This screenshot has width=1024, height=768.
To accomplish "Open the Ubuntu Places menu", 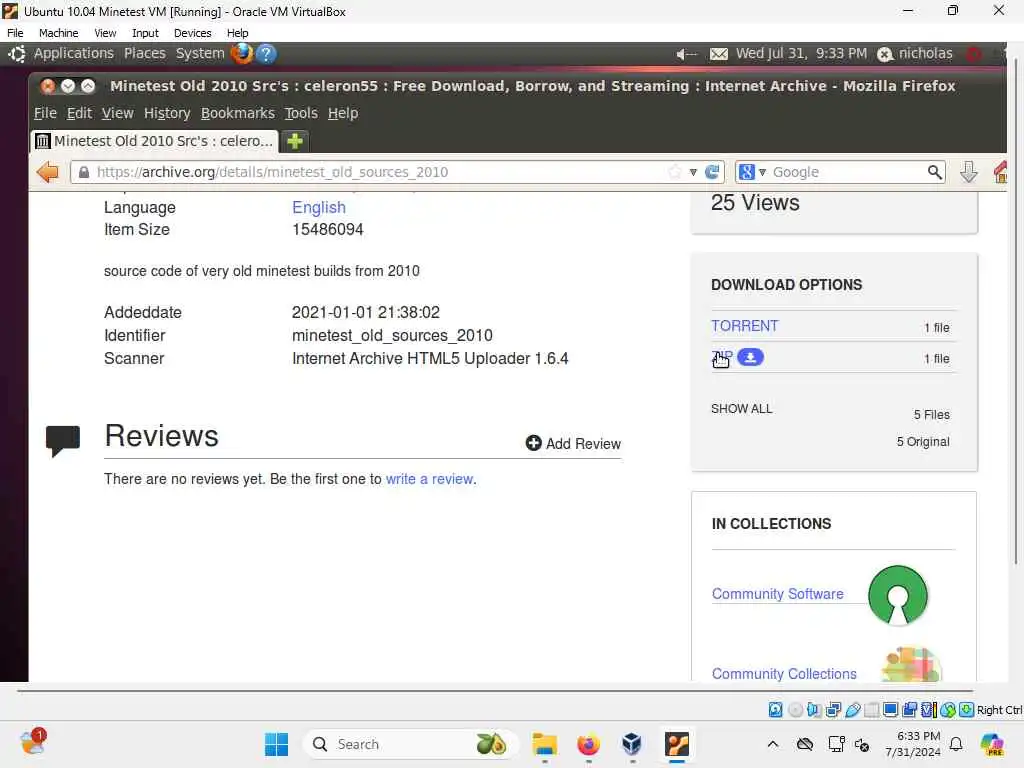I will coord(145,54).
